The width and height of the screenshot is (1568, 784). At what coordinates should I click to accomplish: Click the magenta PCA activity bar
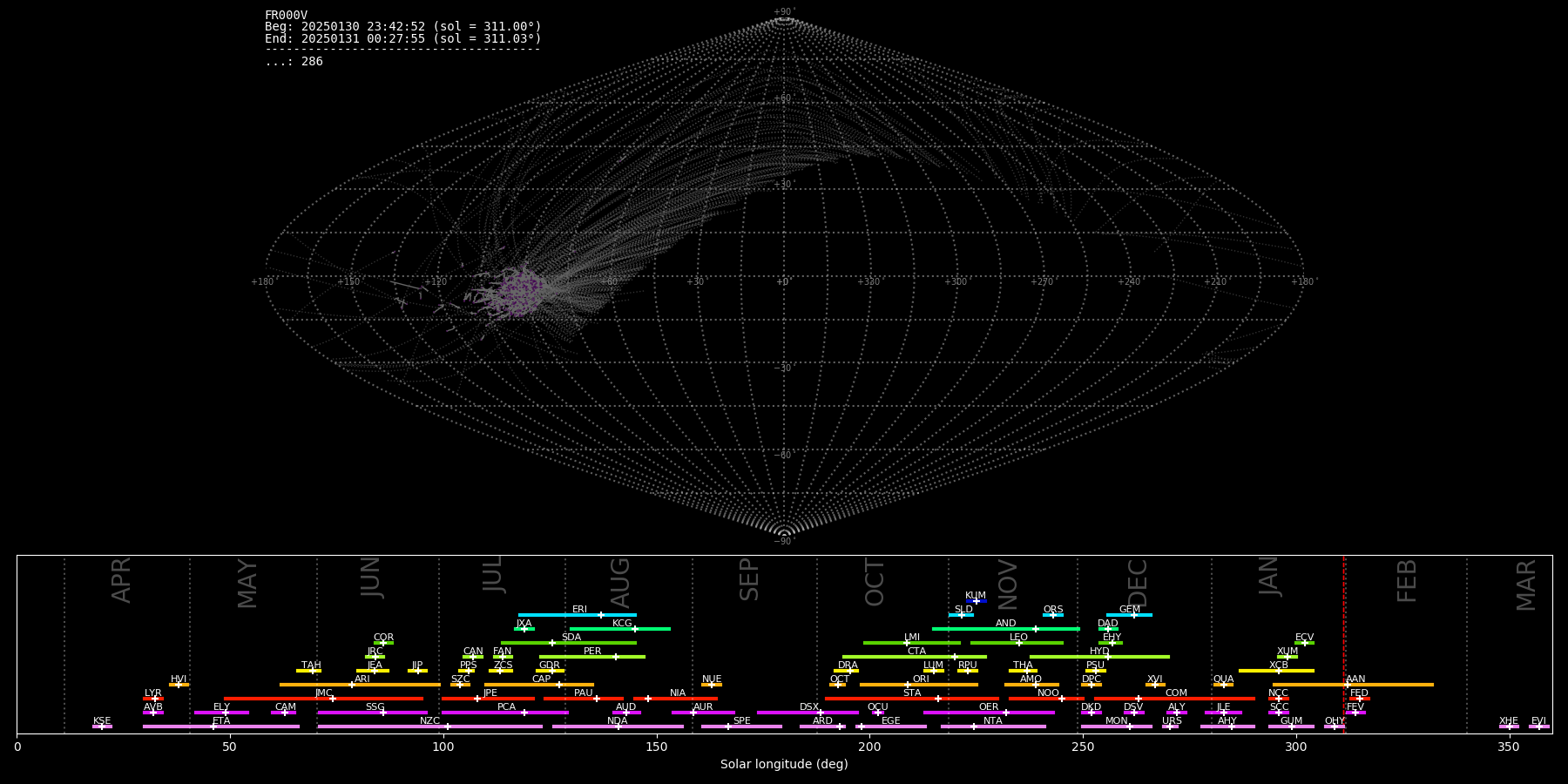click(x=505, y=713)
